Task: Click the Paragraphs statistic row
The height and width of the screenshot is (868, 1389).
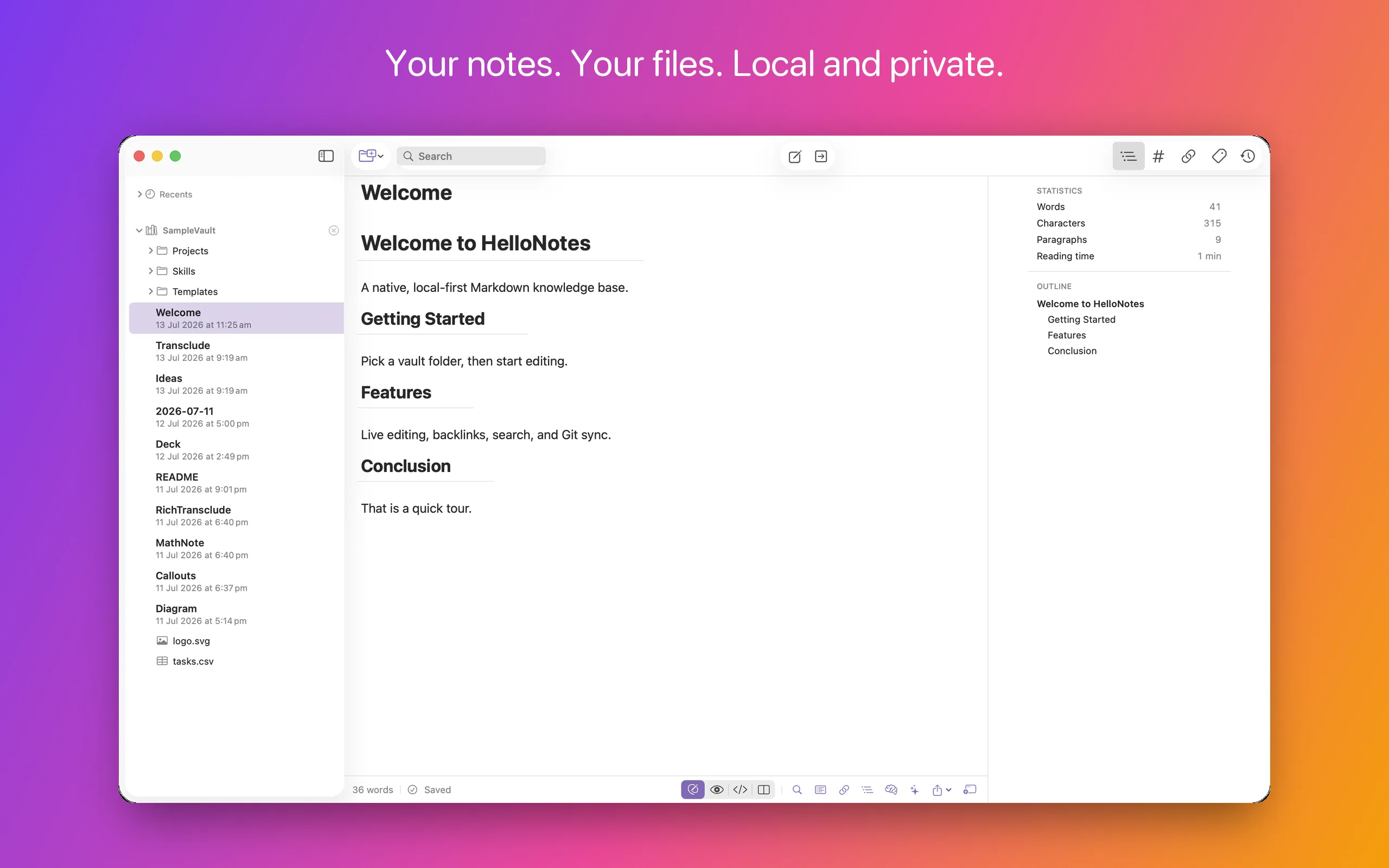Action: [x=1129, y=239]
